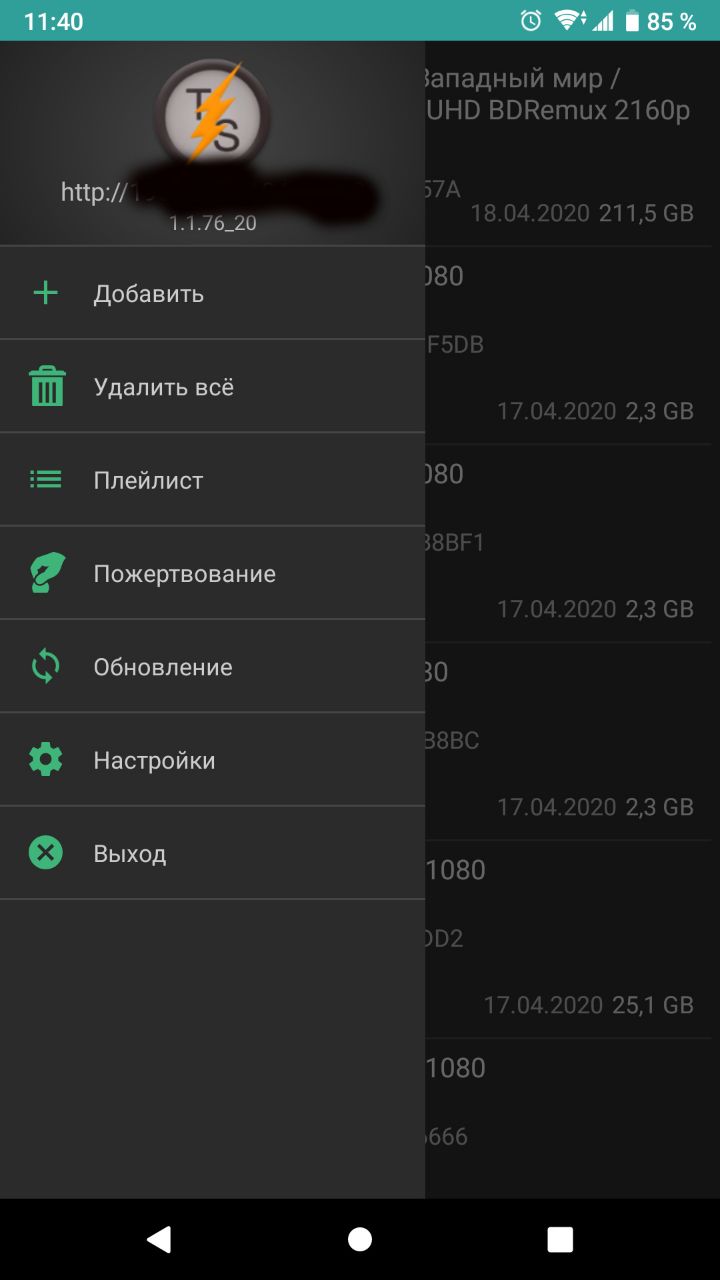Select Пожертвование in the side menu

pos(212,573)
